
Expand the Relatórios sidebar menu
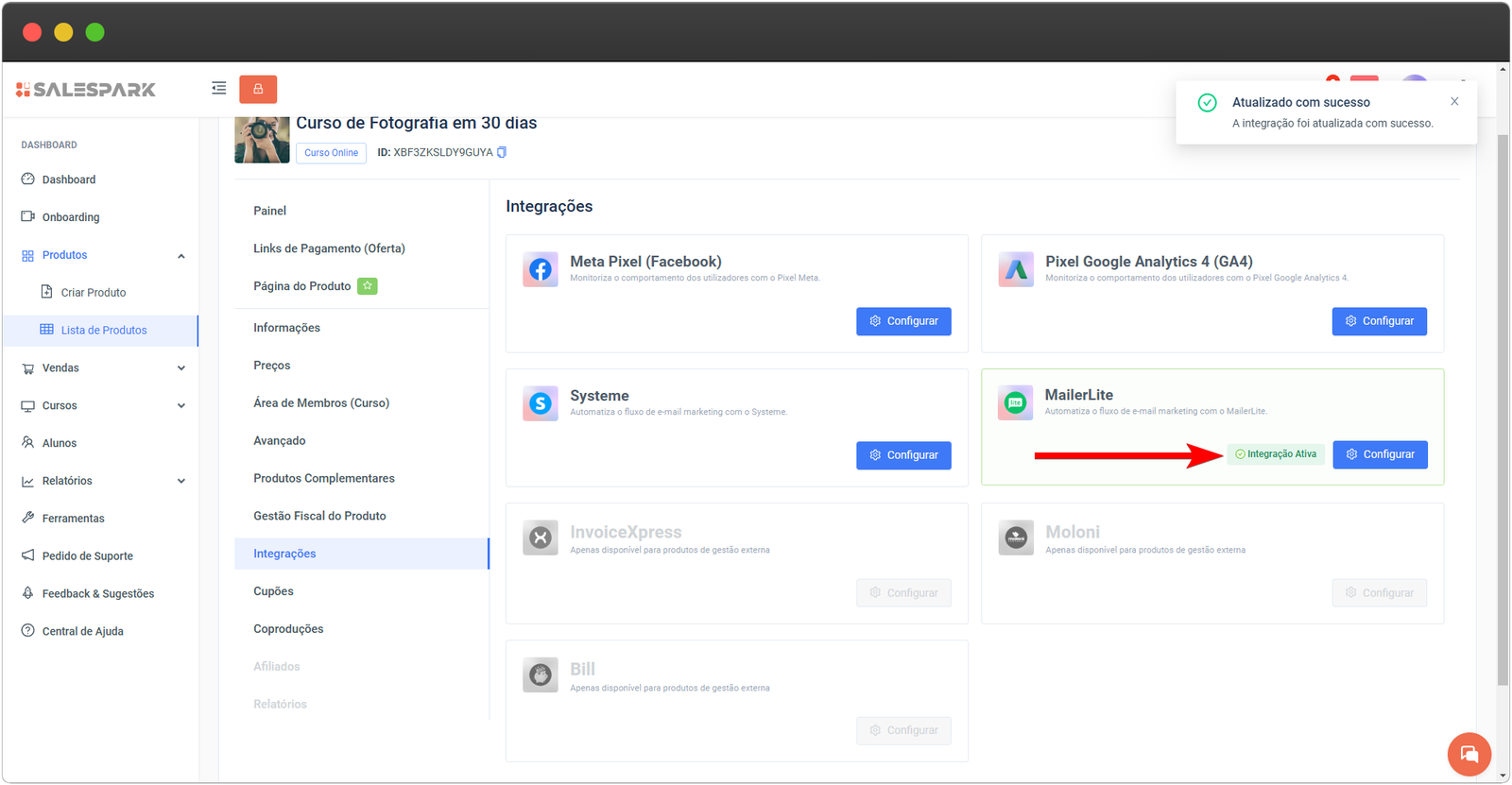pyautogui.click(x=181, y=481)
